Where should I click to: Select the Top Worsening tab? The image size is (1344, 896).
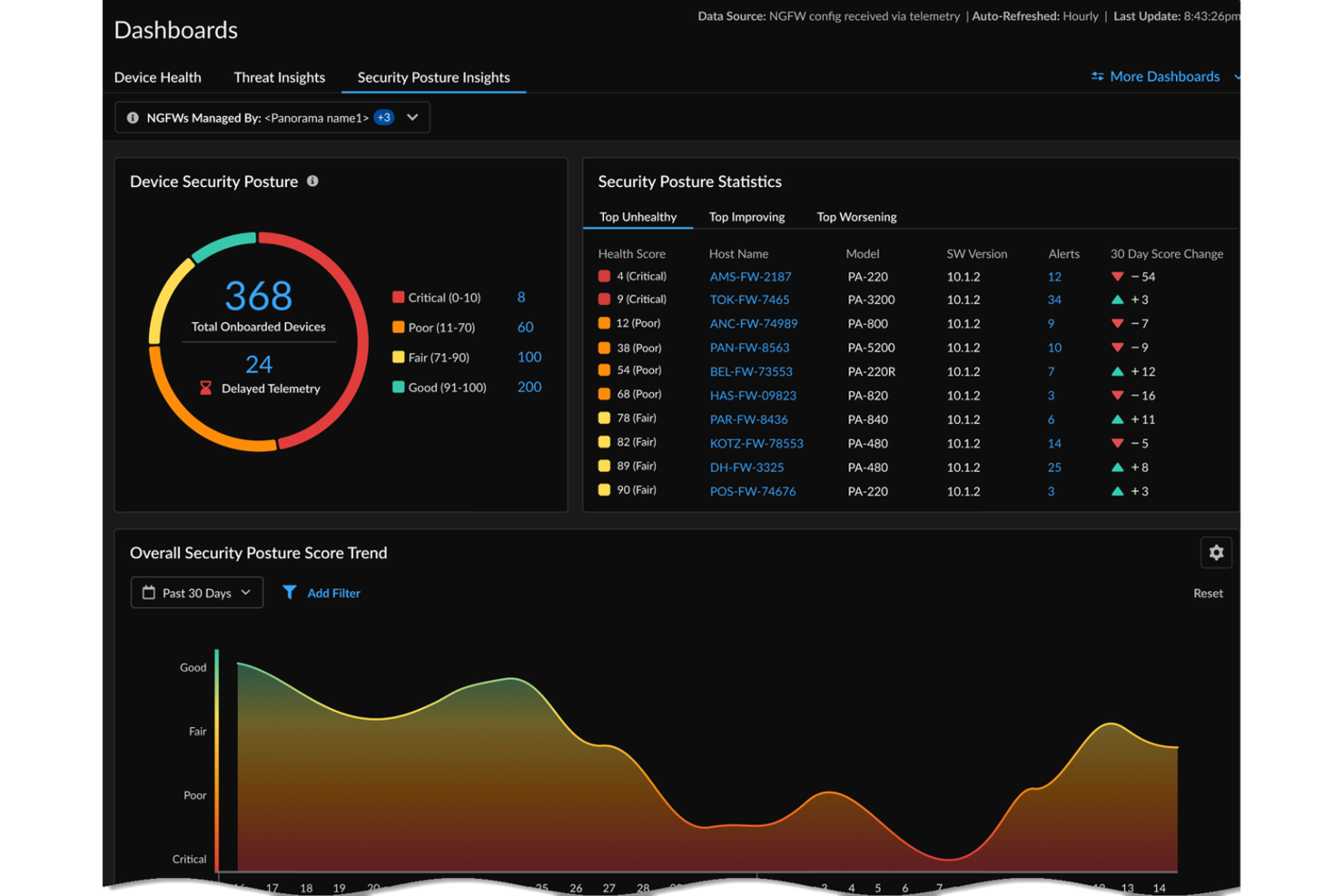(x=855, y=216)
